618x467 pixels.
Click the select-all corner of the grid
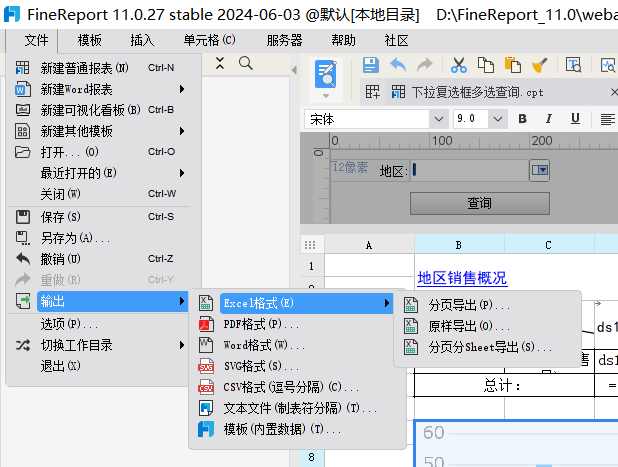(310, 245)
